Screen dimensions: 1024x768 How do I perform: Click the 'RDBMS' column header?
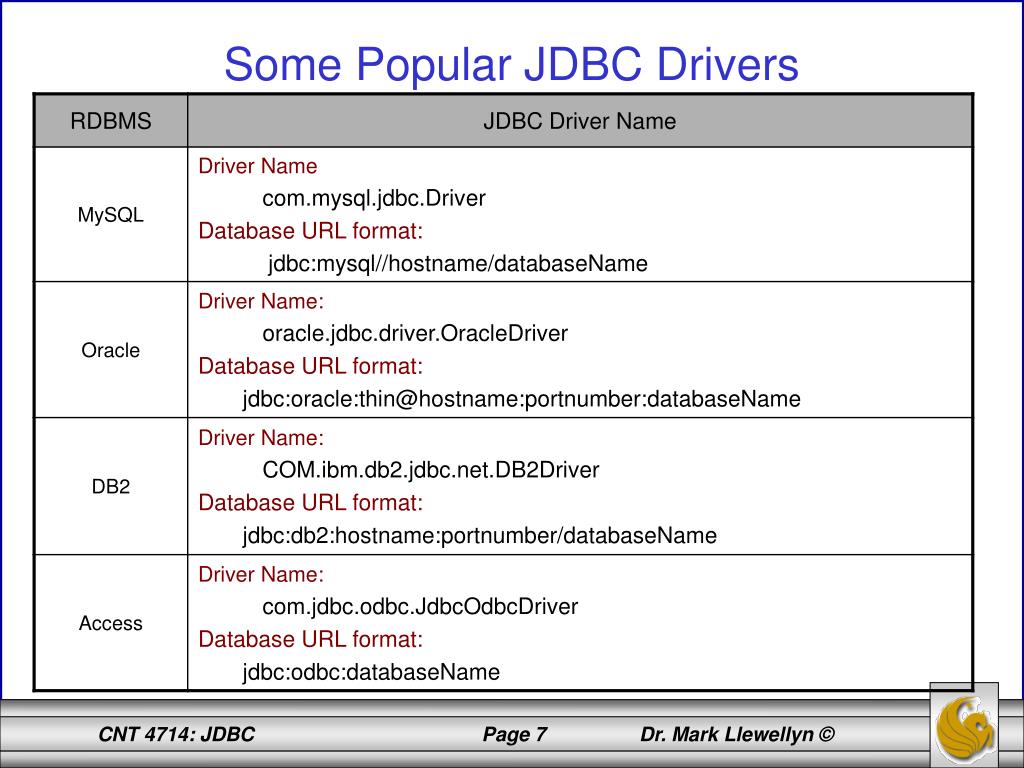(x=111, y=121)
